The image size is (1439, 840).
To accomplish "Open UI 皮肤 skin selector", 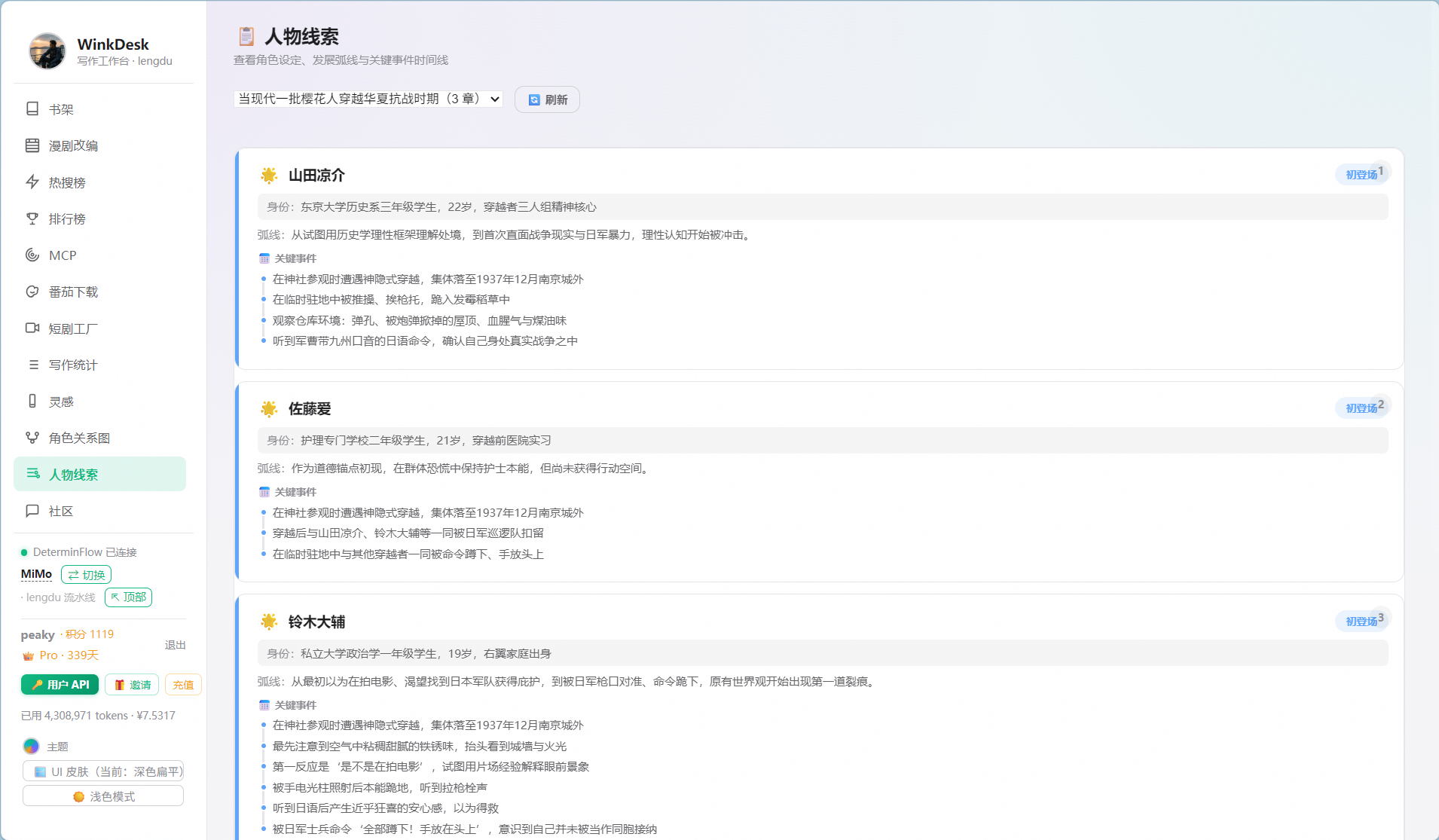I will (x=103, y=771).
